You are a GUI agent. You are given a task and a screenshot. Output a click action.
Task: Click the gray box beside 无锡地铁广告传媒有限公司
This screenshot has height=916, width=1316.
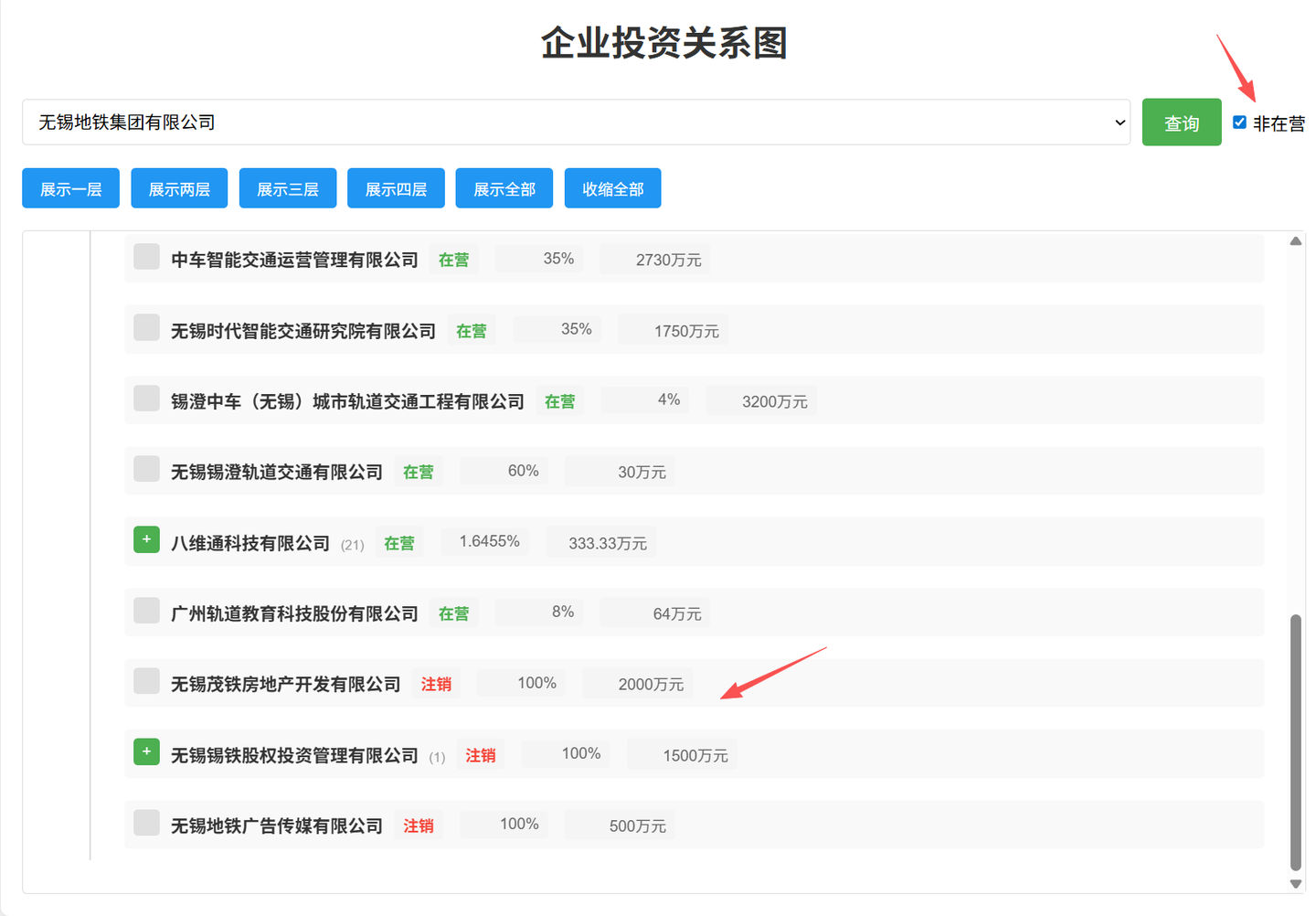(146, 822)
